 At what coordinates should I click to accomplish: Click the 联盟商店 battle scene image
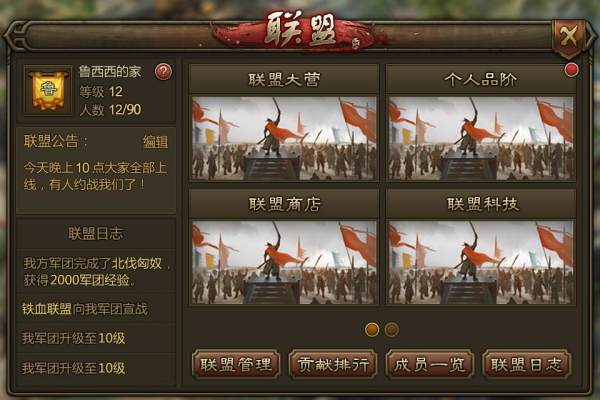click(x=284, y=262)
